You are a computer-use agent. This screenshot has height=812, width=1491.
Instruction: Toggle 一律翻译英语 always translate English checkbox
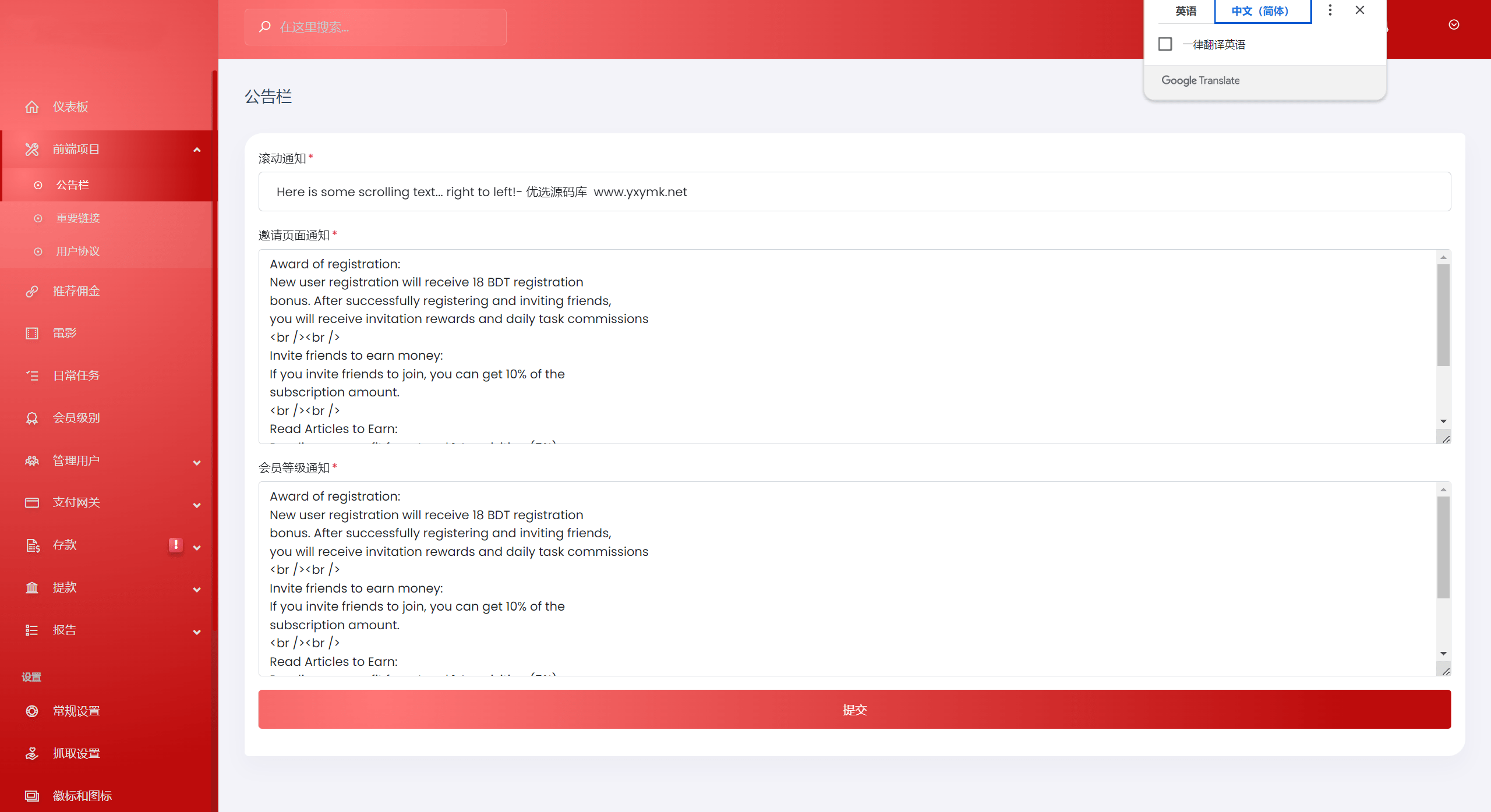click(1165, 44)
